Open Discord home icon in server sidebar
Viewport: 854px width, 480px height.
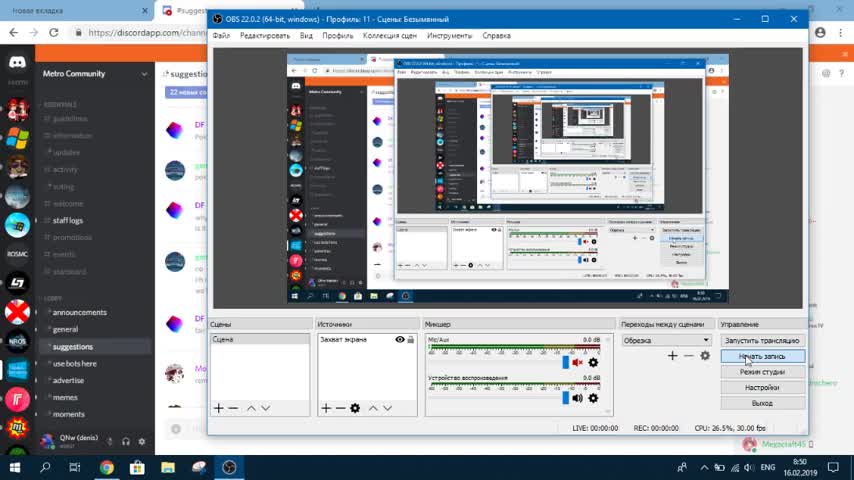tap(17, 62)
